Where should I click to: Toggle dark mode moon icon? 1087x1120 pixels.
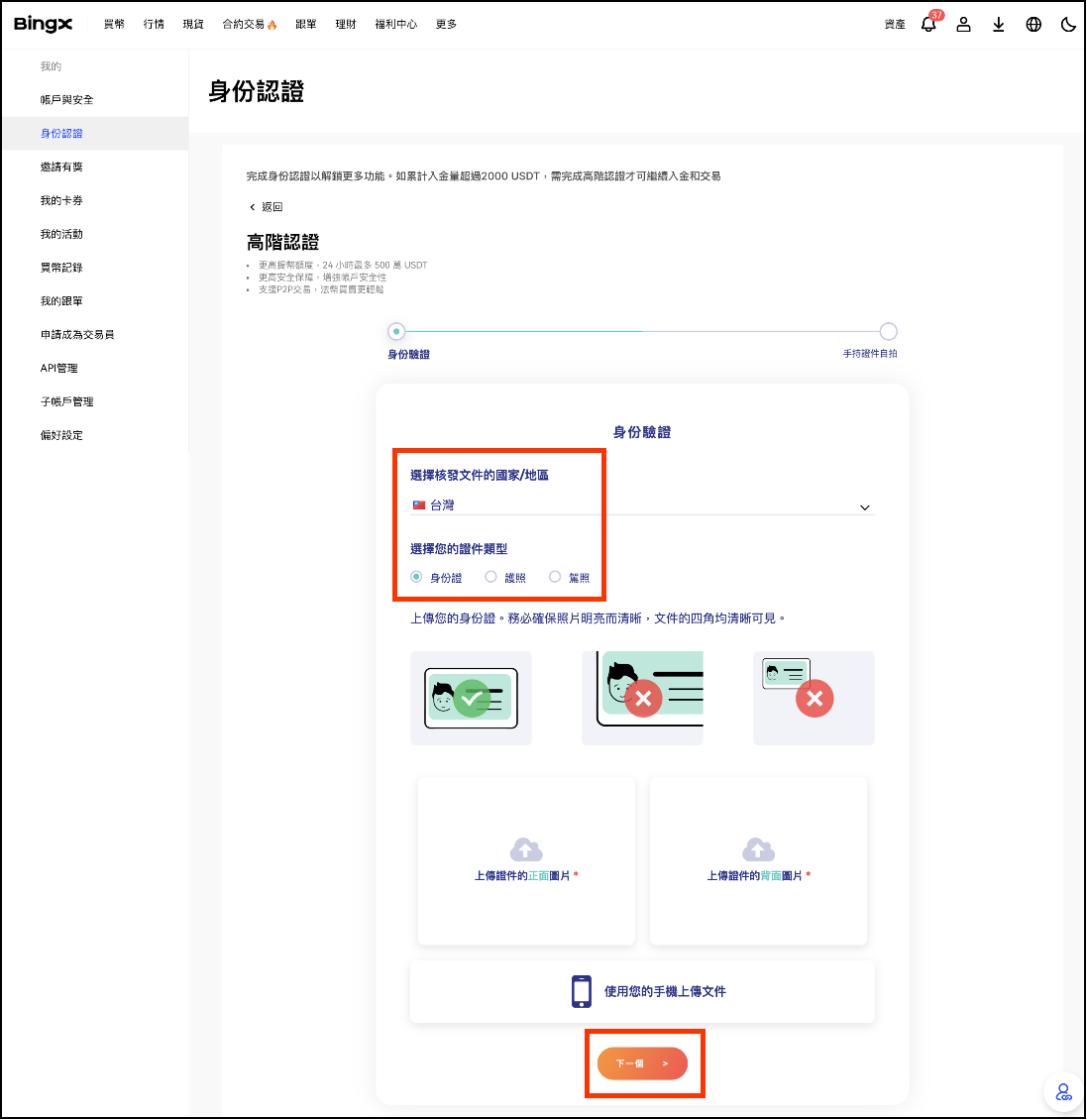click(x=1068, y=25)
